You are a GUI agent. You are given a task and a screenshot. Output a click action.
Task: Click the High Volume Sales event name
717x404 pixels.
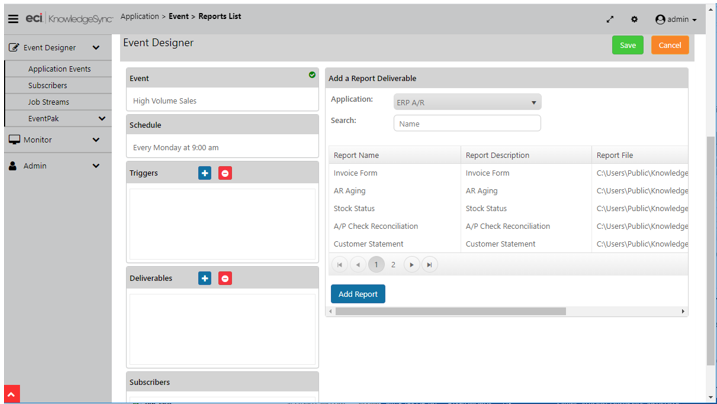click(x=165, y=101)
